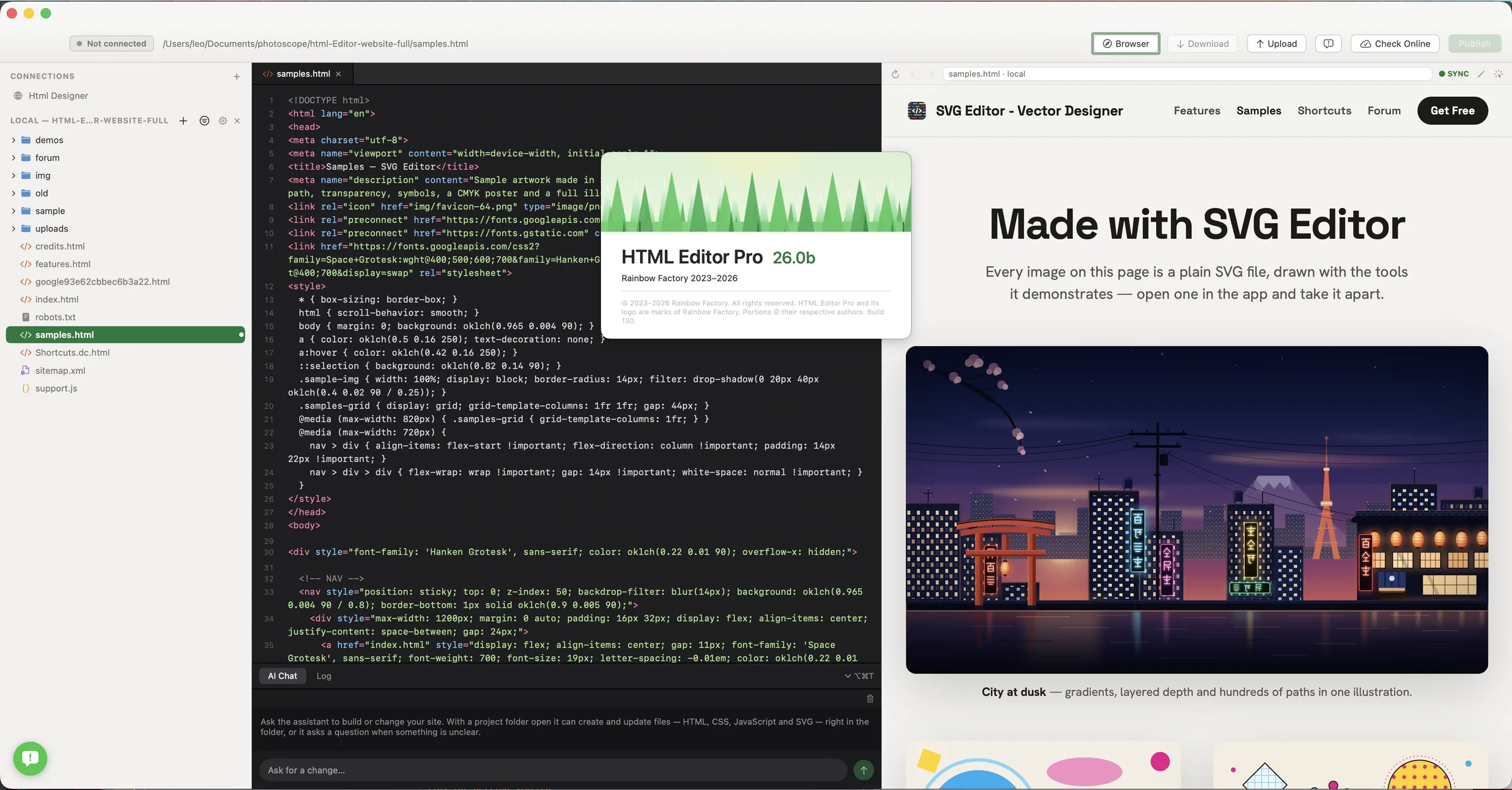Expand the demos folder
The image size is (1512, 790).
[13, 140]
